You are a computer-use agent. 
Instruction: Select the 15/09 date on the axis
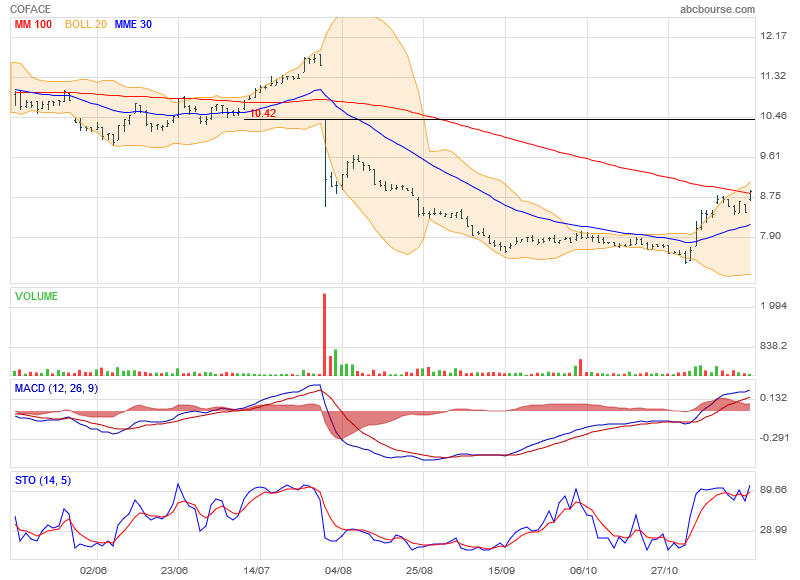click(502, 570)
